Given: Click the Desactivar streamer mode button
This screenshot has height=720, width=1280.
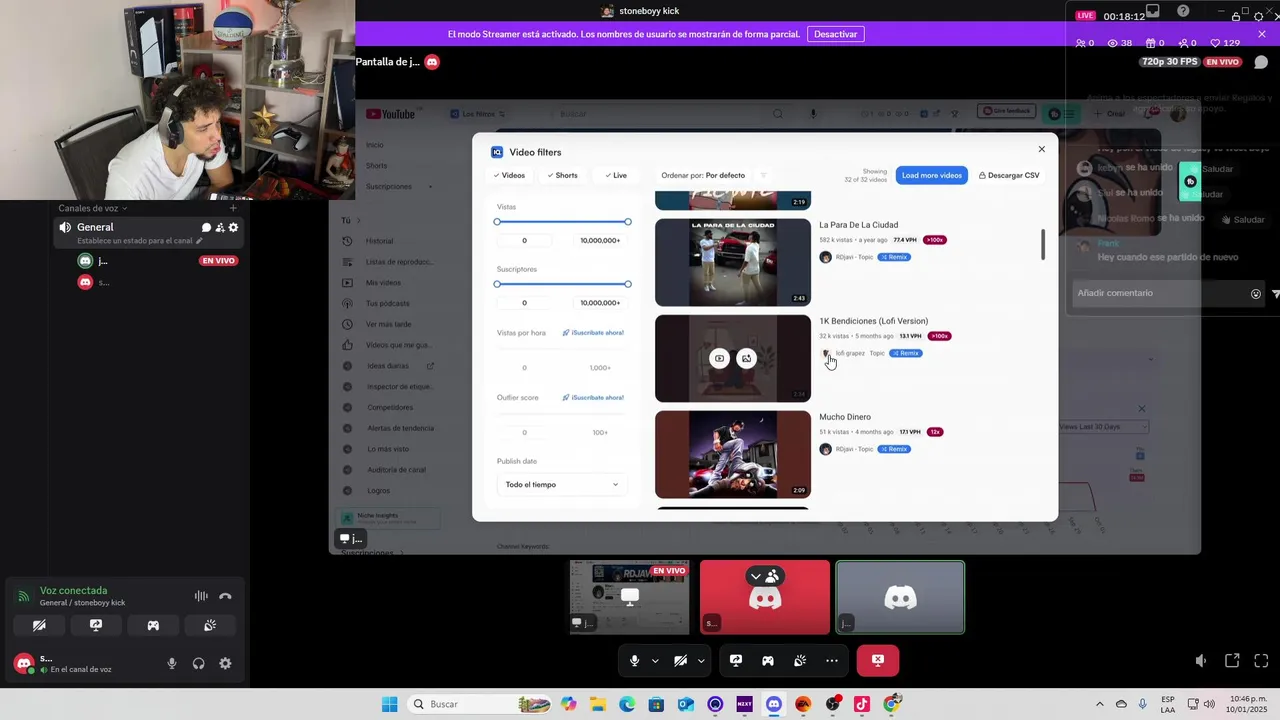Looking at the screenshot, I should [x=835, y=34].
